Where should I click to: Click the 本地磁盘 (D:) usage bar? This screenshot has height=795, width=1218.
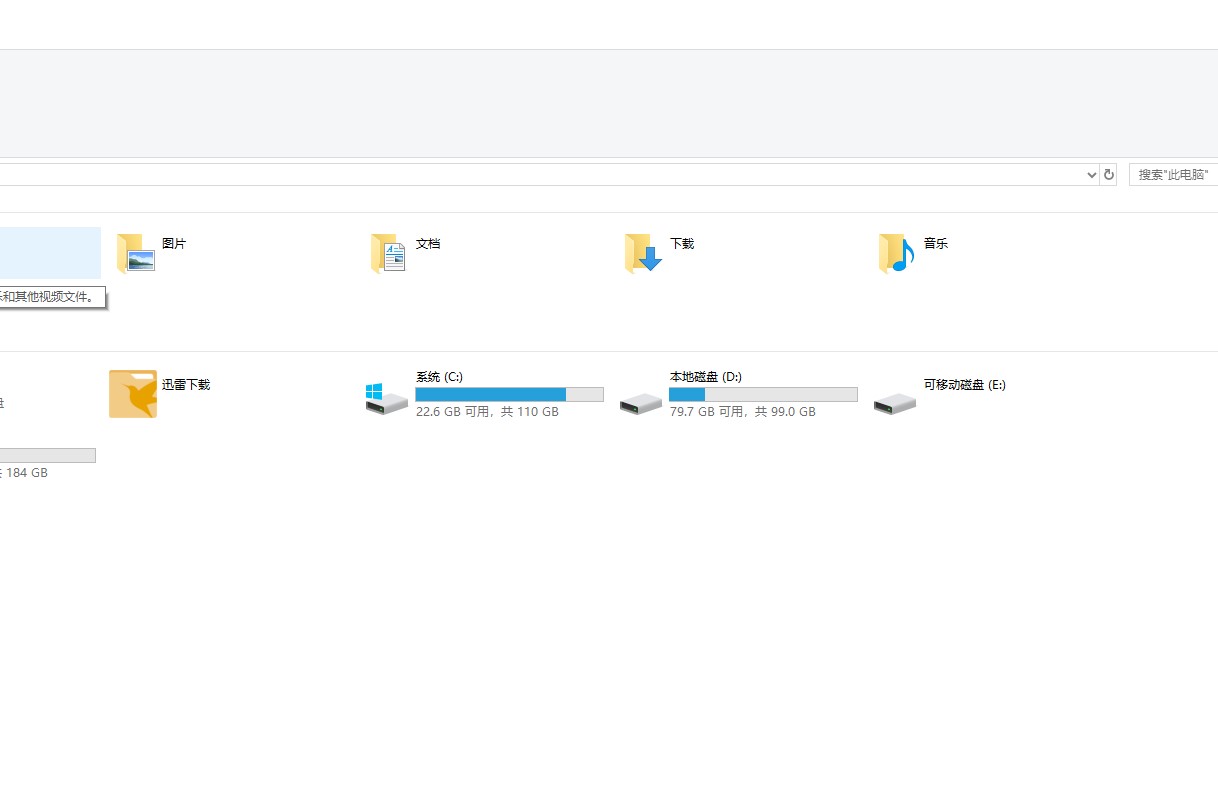click(x=763, y=394)
